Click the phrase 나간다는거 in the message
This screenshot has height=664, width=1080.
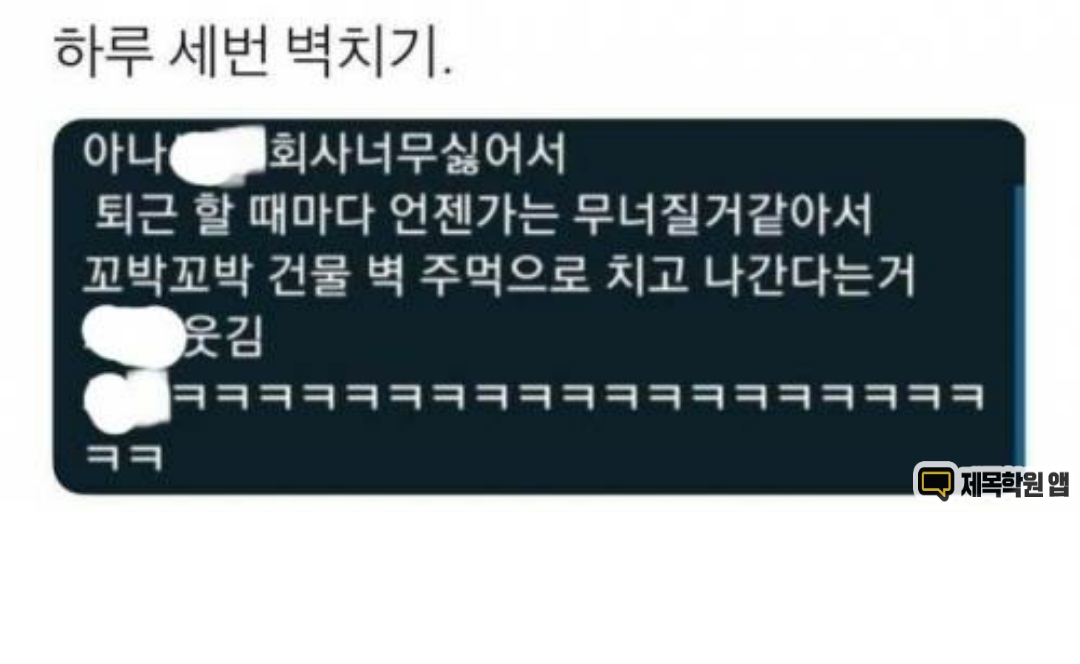[809, 276]
